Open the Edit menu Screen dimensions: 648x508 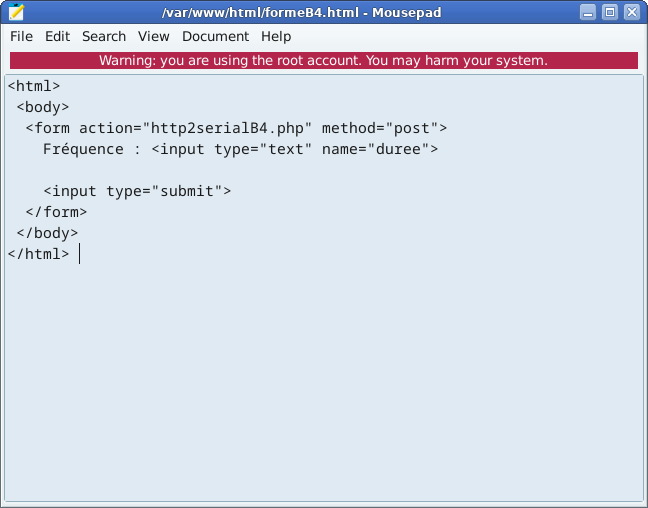[57, 36]
